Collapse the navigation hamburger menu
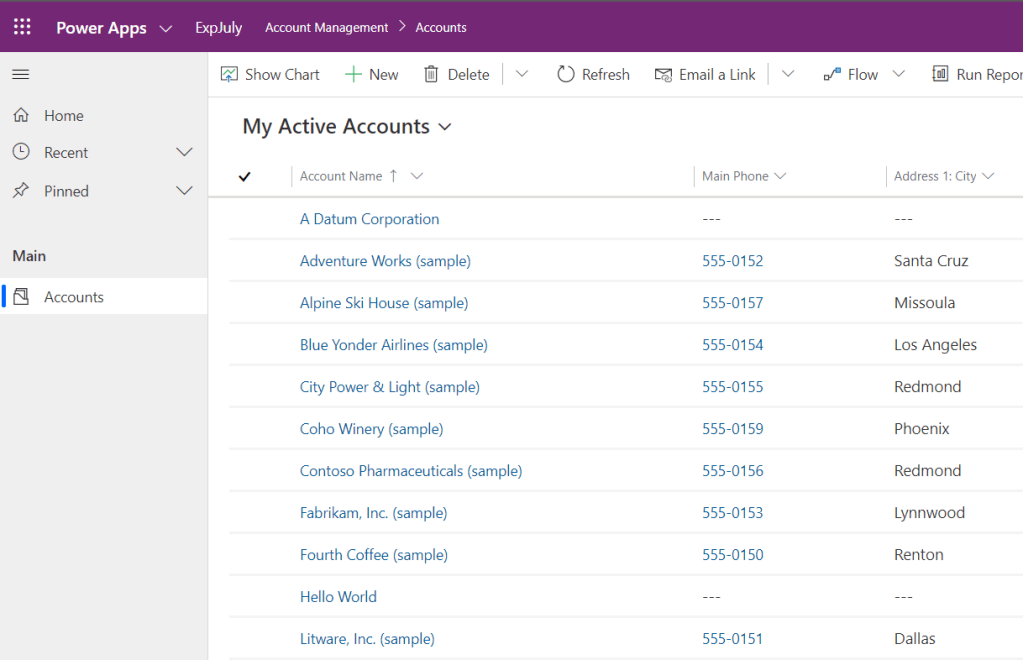The width and height of the screenshot is (1023, 660). (20, 75)
